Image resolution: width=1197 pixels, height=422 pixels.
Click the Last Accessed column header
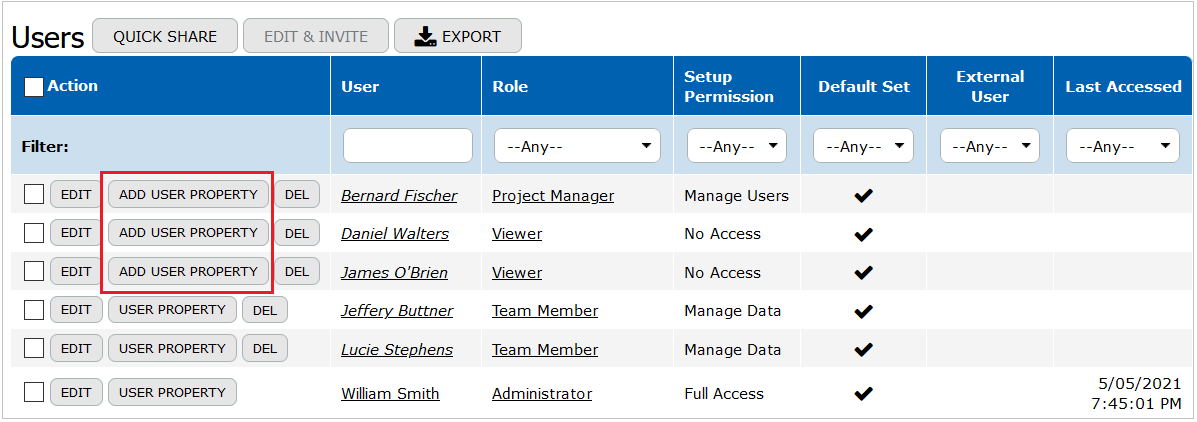coord(1124,87)
